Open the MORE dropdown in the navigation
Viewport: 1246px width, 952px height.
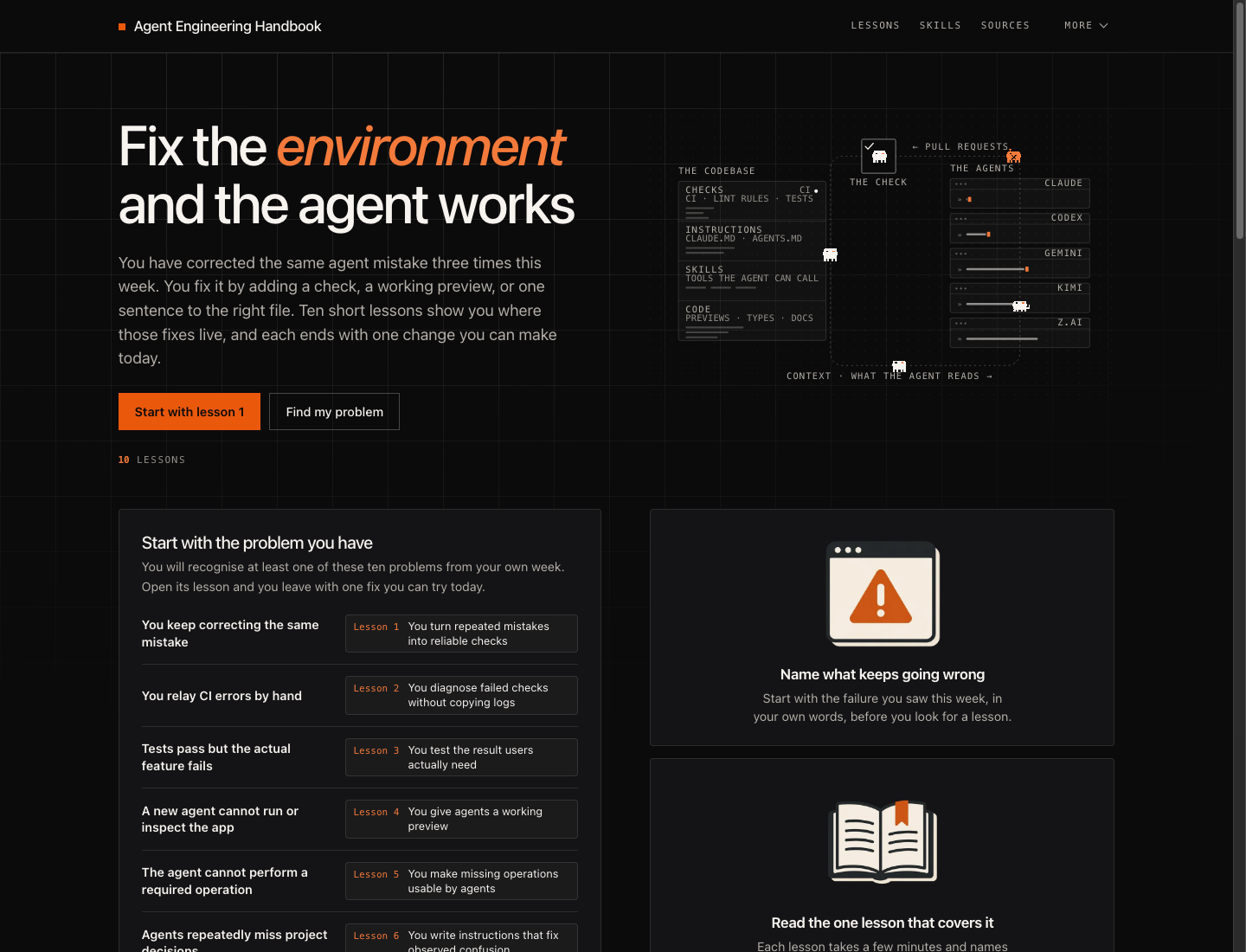1086,26
